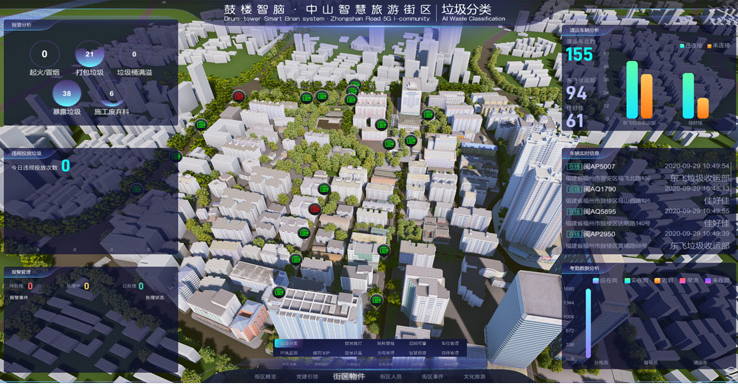
Task: Toggle the 已连接 cyan legend item
Action: coord(690,46)
